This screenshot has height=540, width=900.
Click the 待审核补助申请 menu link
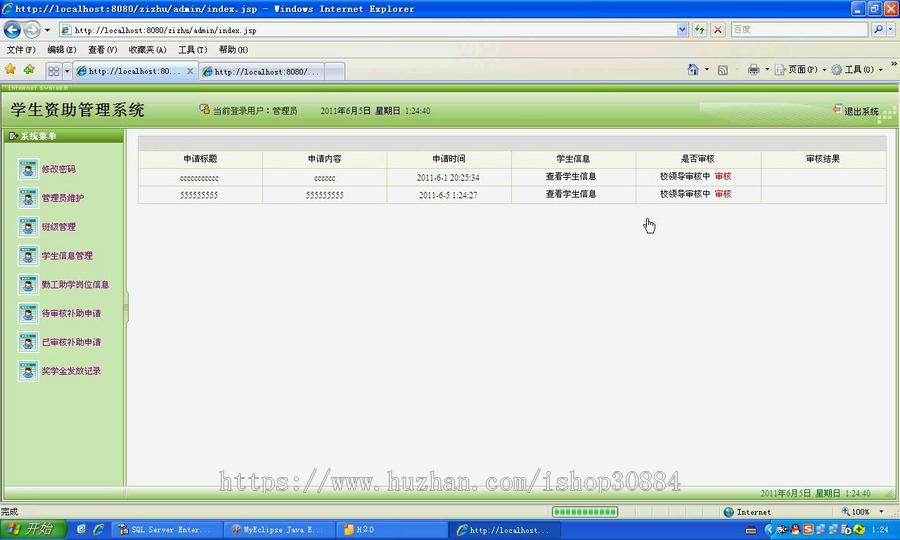[x=71, y=313]
